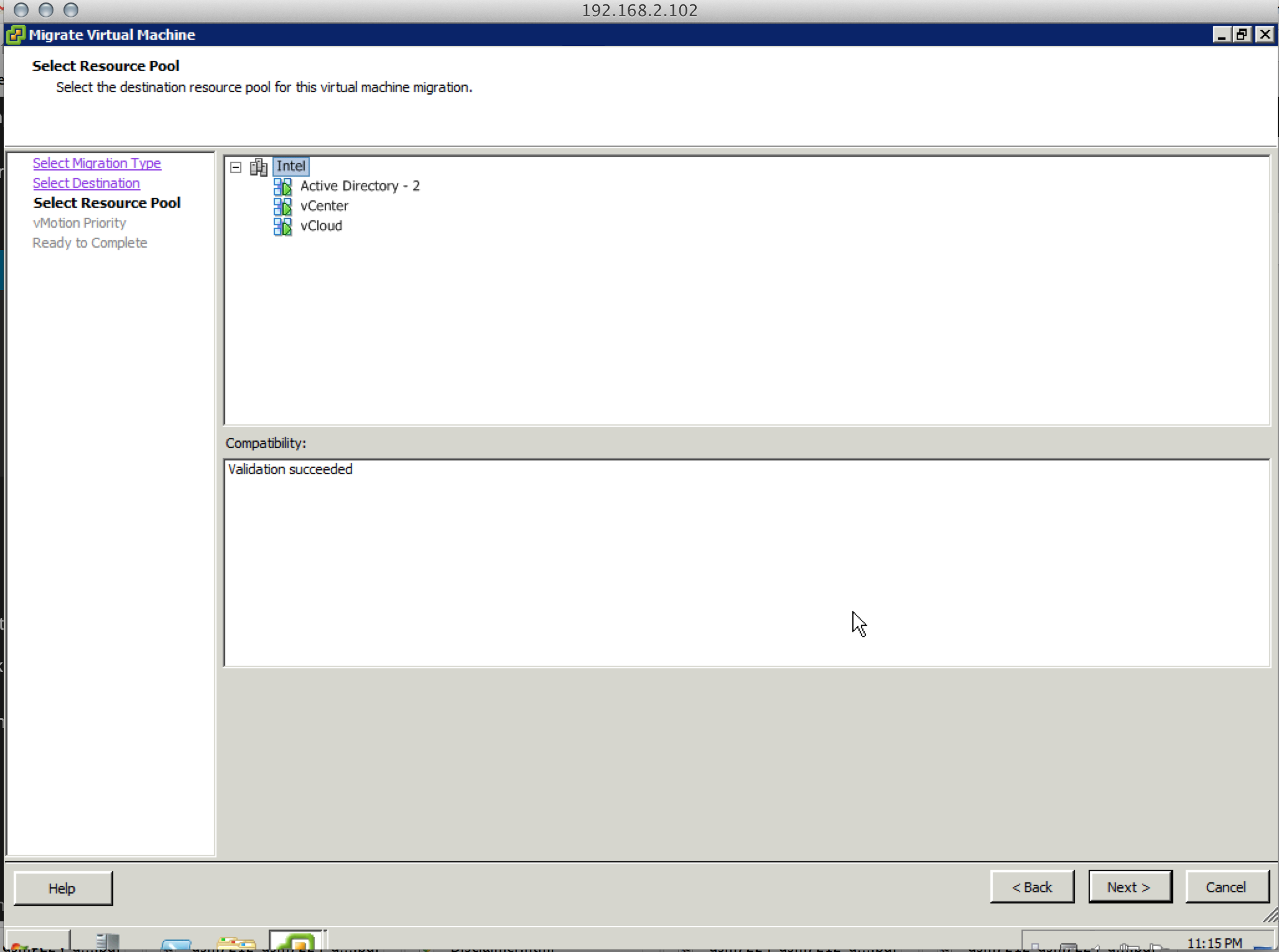Select the Intel cluster icon
Viewport: 1279px width, 952px height.
[x=259, y=167]
